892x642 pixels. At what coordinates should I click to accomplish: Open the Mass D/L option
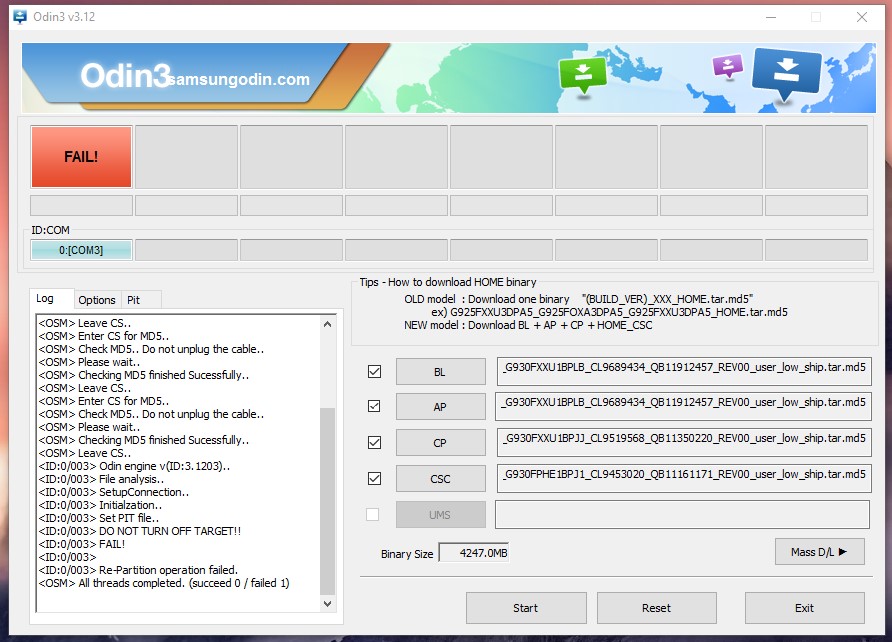pyautogui.click(x=819, y=552)
